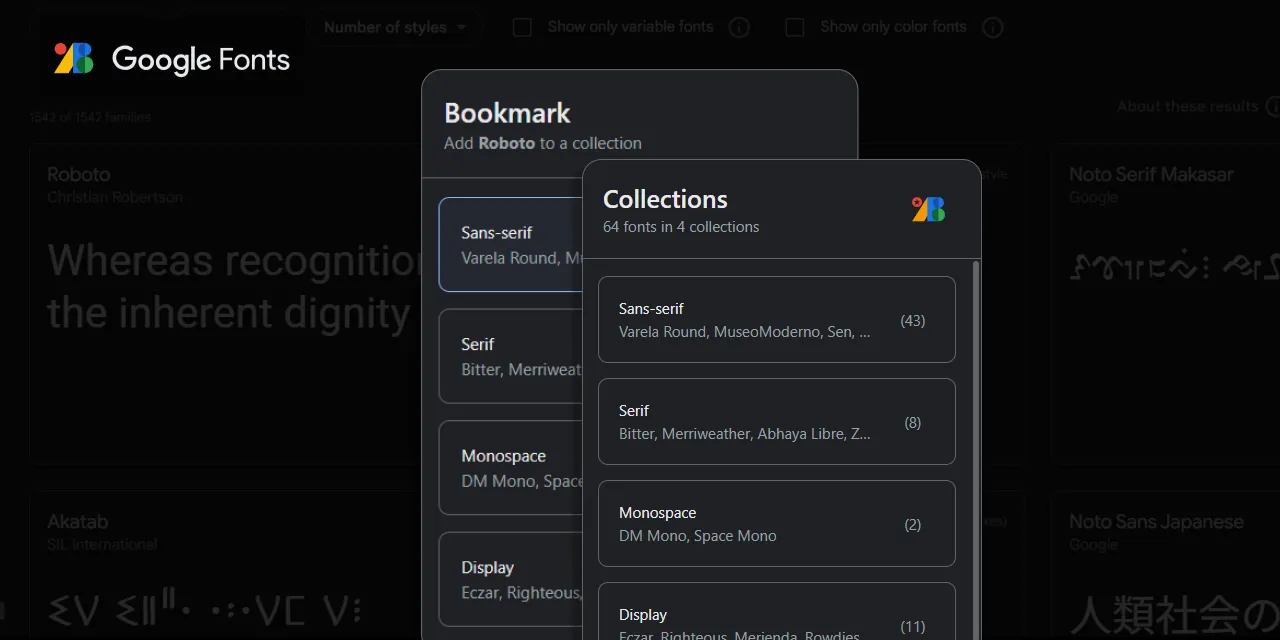The image size is (1280, 640).
Task: Open Serif collection in Collections panel
Action: [777, 421]
